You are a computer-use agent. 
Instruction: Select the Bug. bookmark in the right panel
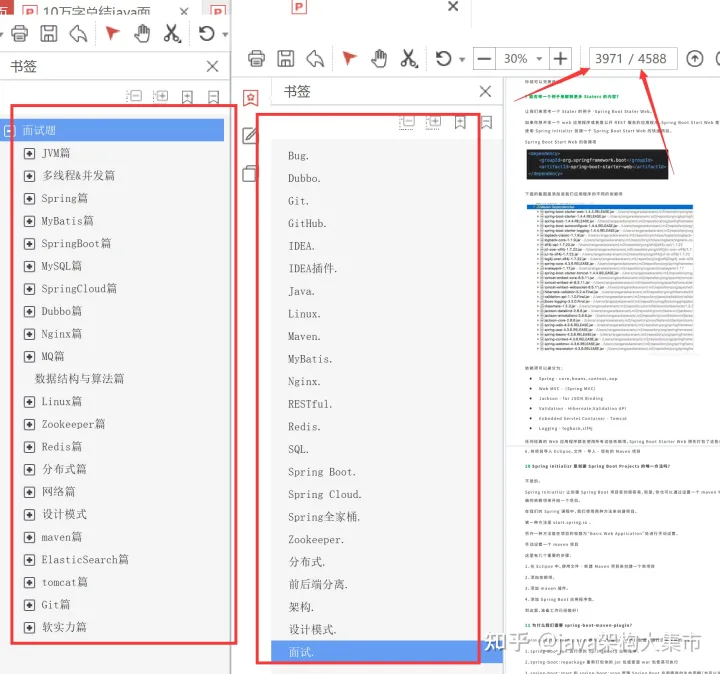pyautogui.click(x=298, y=156)
